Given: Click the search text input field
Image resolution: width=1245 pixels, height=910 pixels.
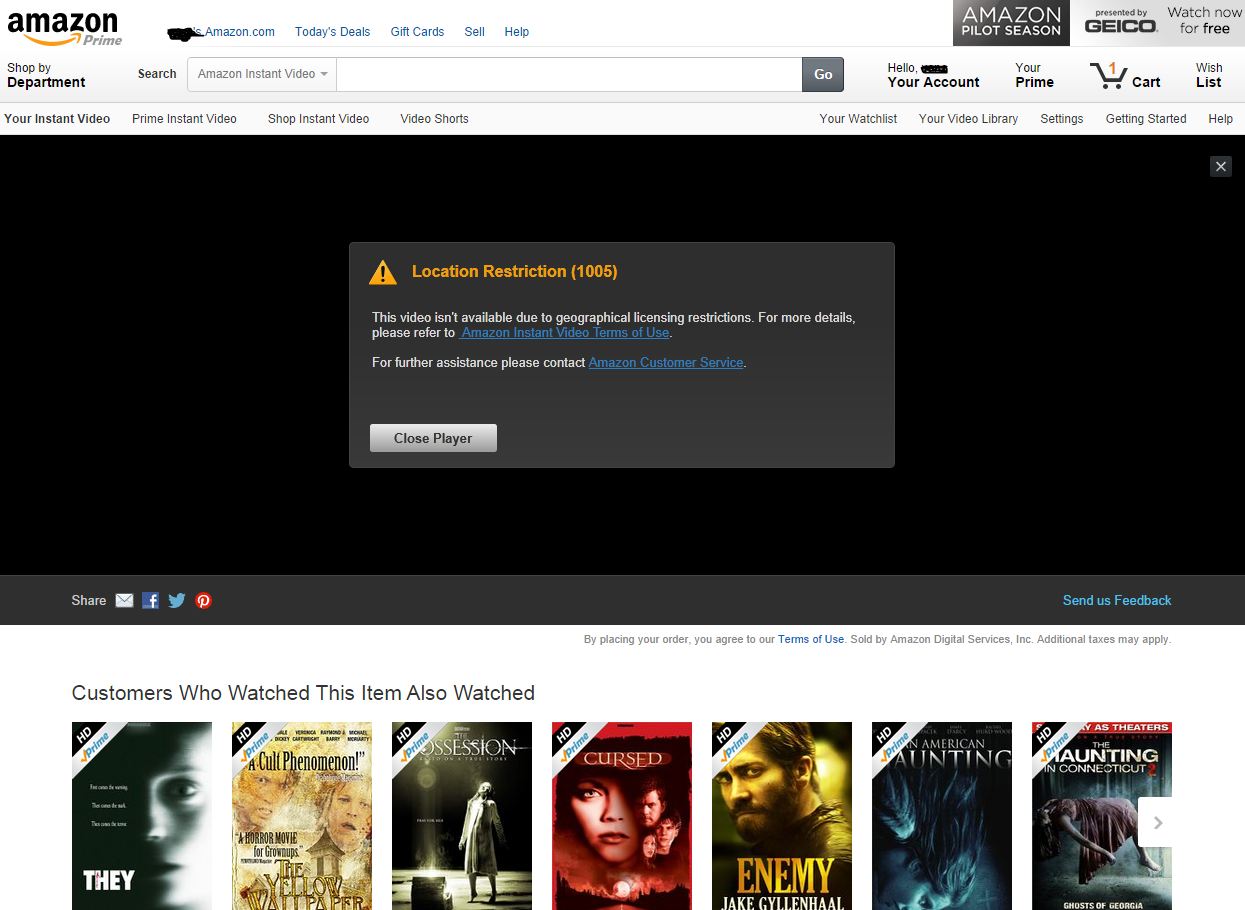Looking at the screenshot, I should pyautogui.click(x=568, y=74).
